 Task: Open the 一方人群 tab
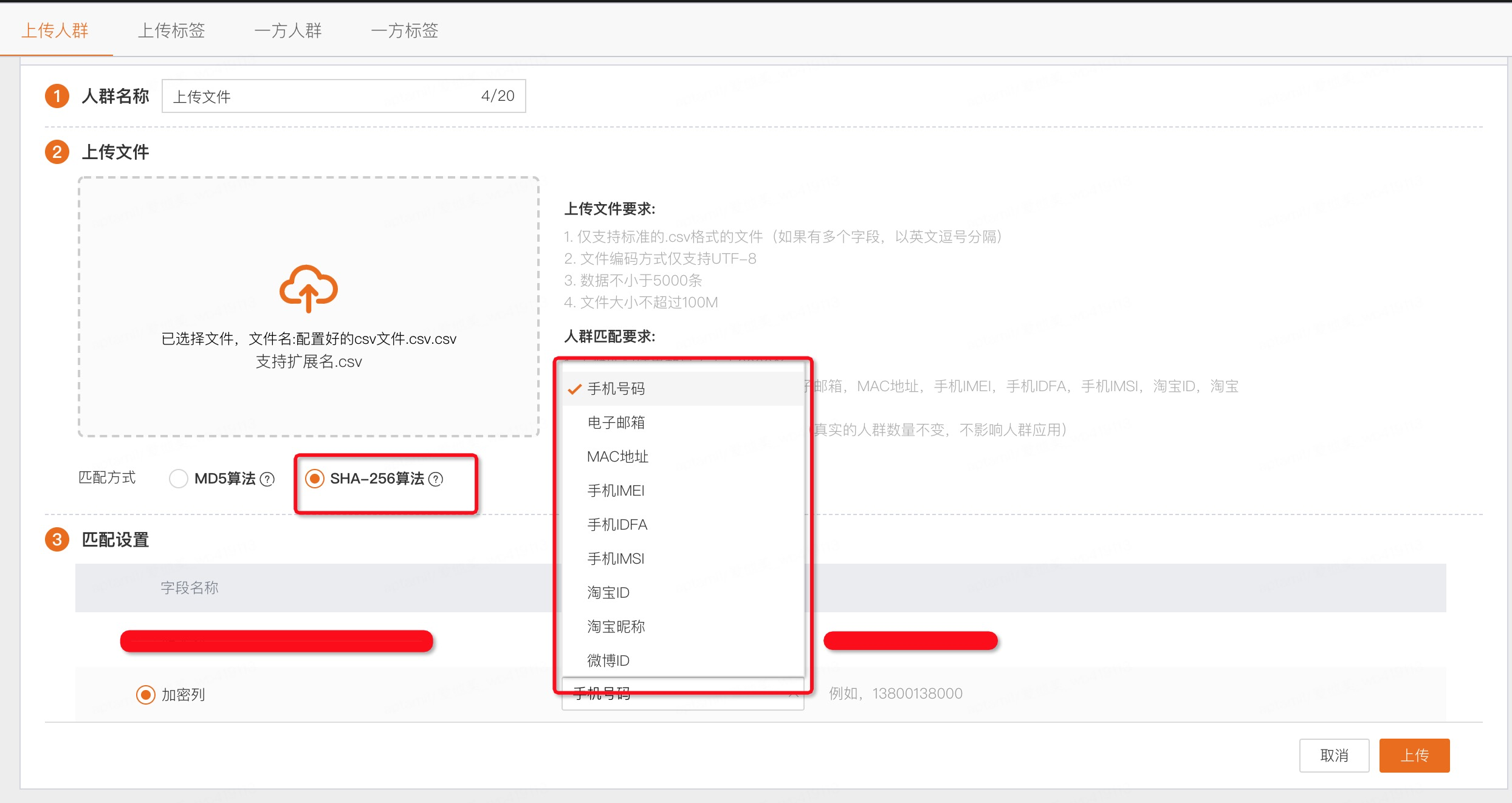click(288, 30)
